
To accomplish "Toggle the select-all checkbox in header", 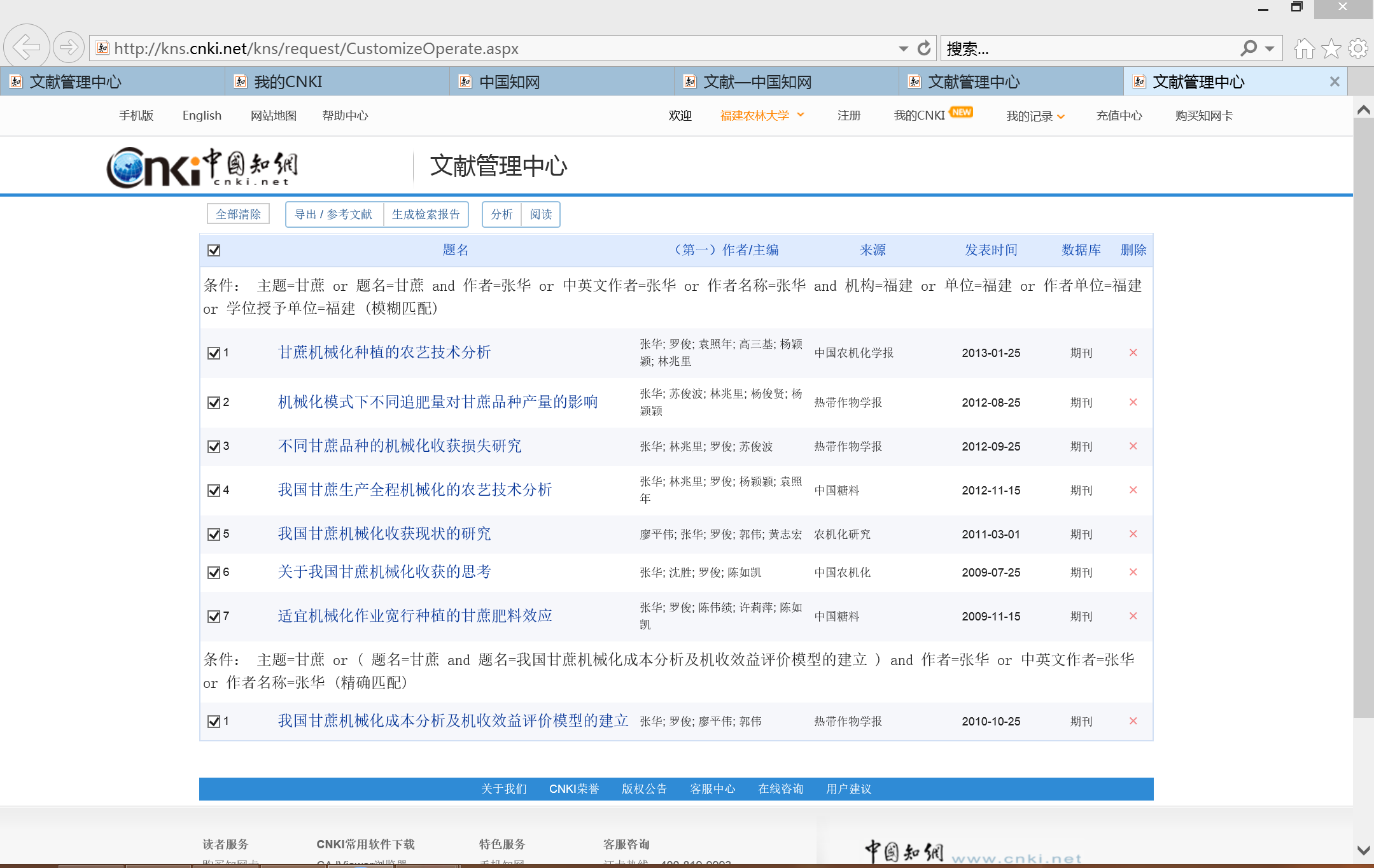I will [214, 250].
